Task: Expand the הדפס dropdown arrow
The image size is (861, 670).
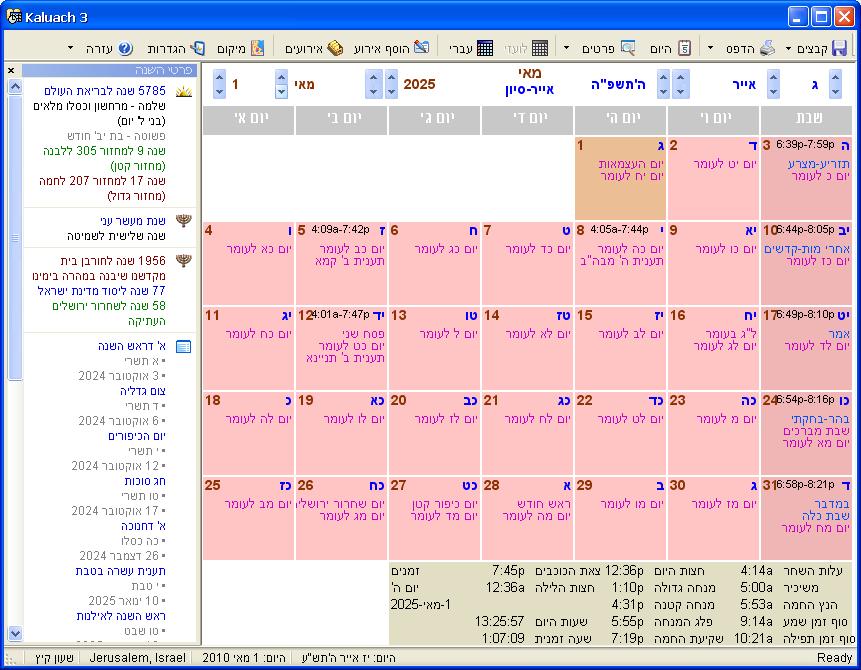Action: coord(710,48)
